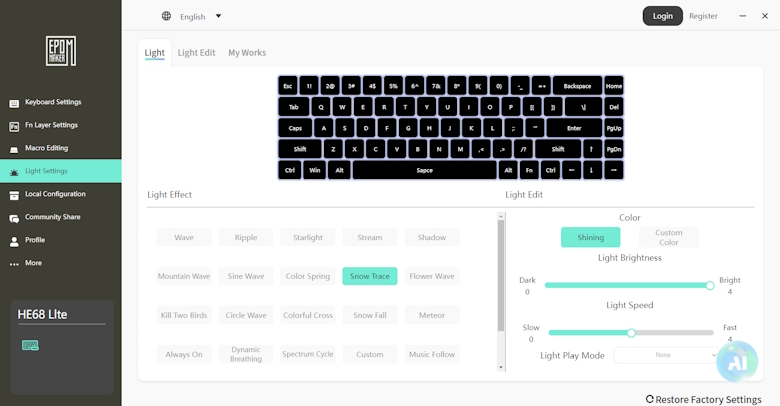Click the globe language icon

tap(166, 16)
